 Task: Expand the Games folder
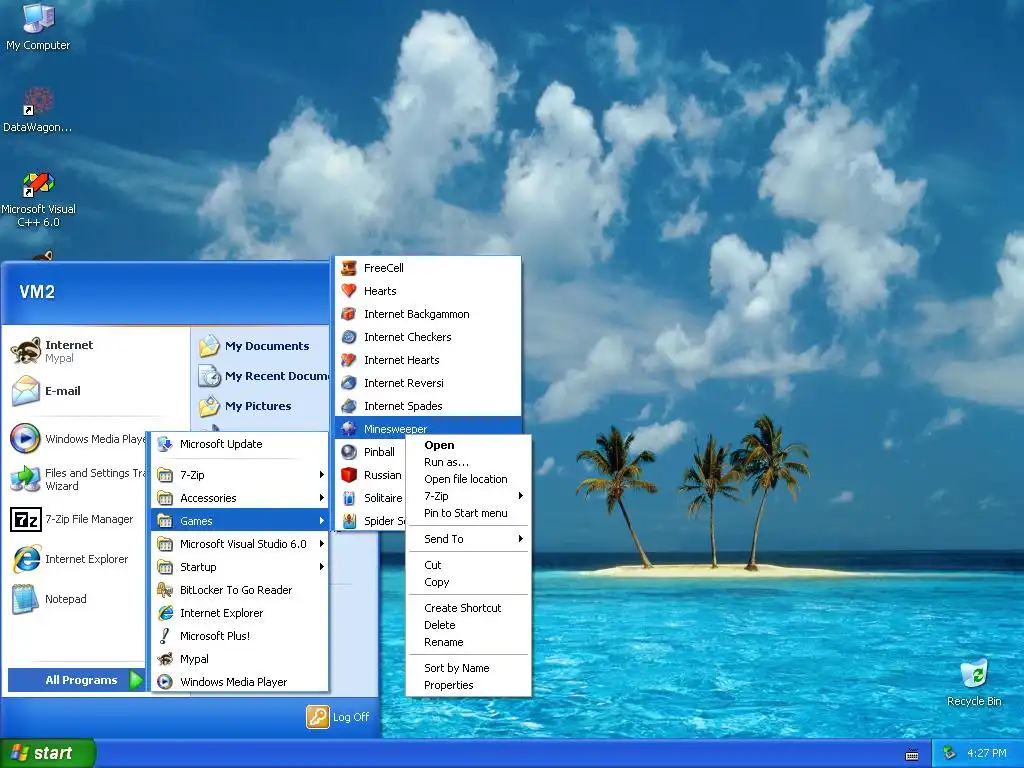pyautogui.click(x=240, y=520)
